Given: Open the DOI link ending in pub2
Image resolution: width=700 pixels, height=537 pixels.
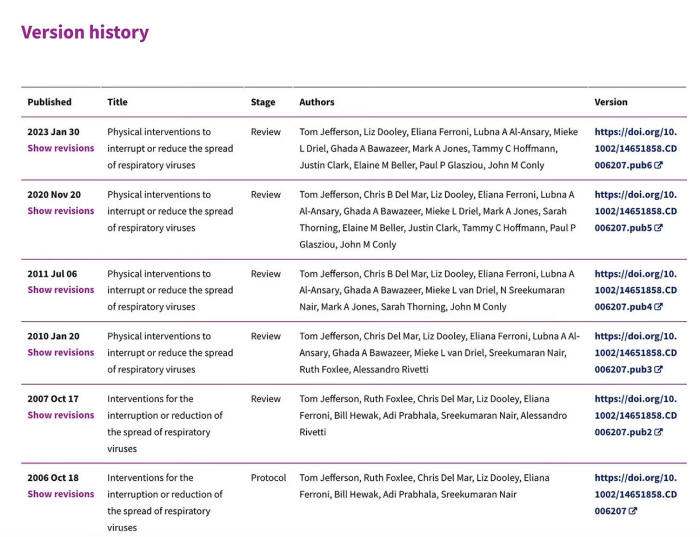Looking at the screenshot, I should [635, 415].
